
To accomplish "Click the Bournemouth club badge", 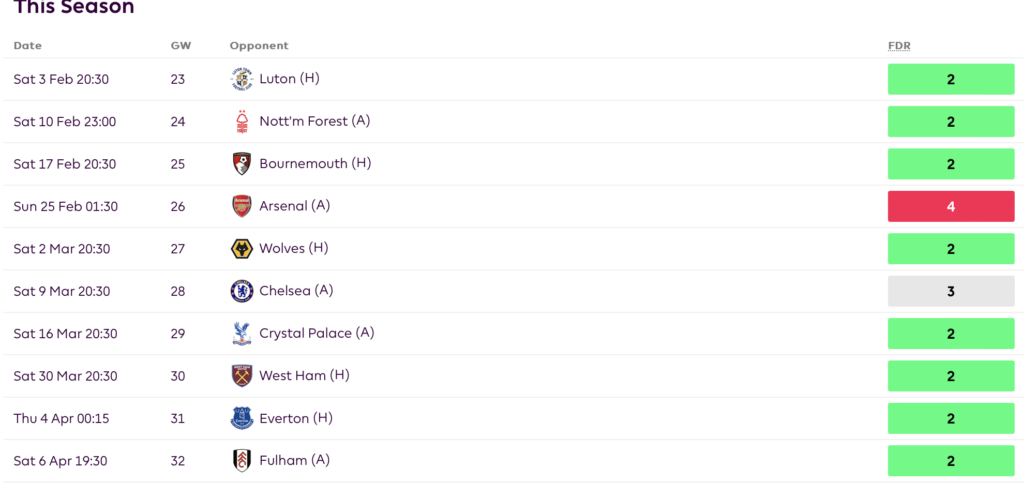I will point(241,164).
